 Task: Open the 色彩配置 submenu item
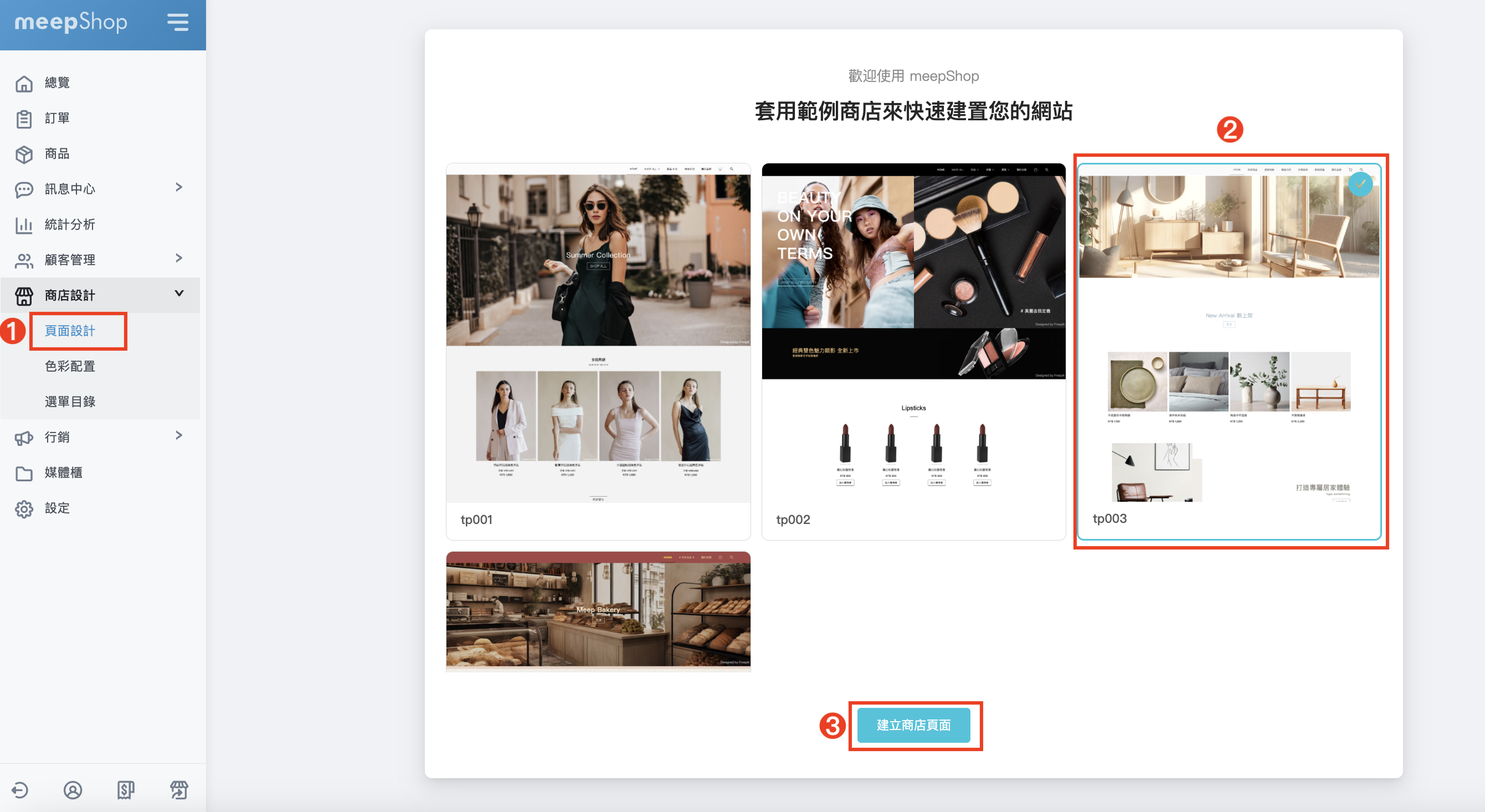point(70,367)
